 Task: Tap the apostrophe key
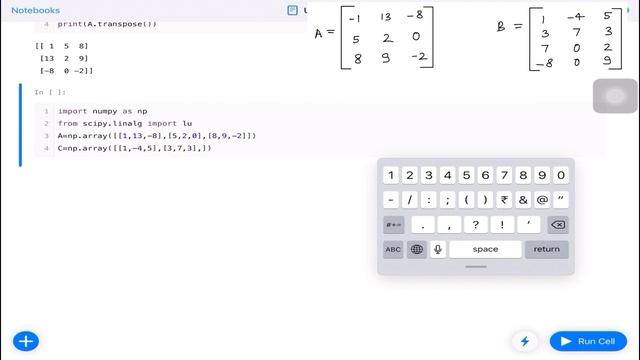pos(529,224)
